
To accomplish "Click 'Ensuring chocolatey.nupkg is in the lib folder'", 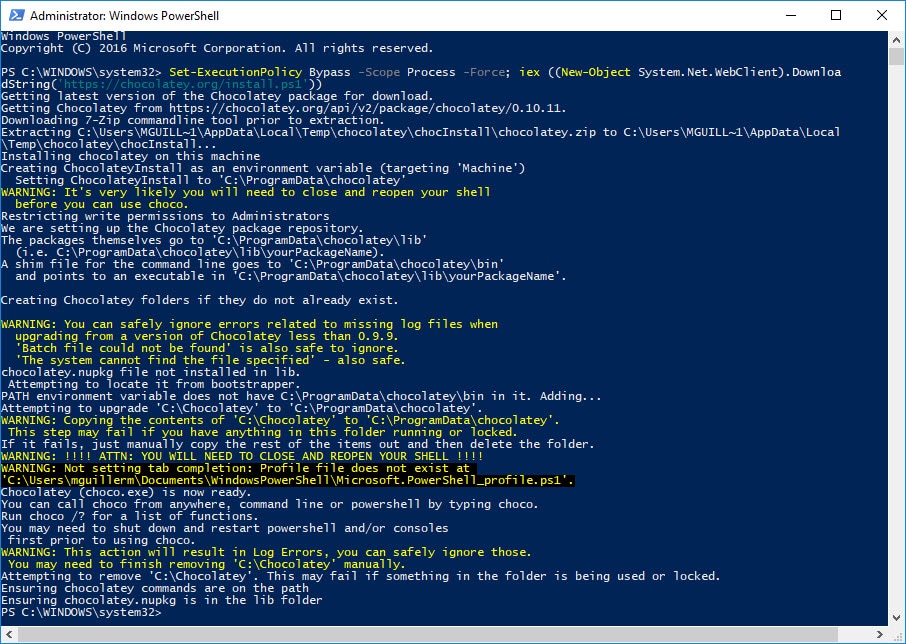I will [162, 600].
